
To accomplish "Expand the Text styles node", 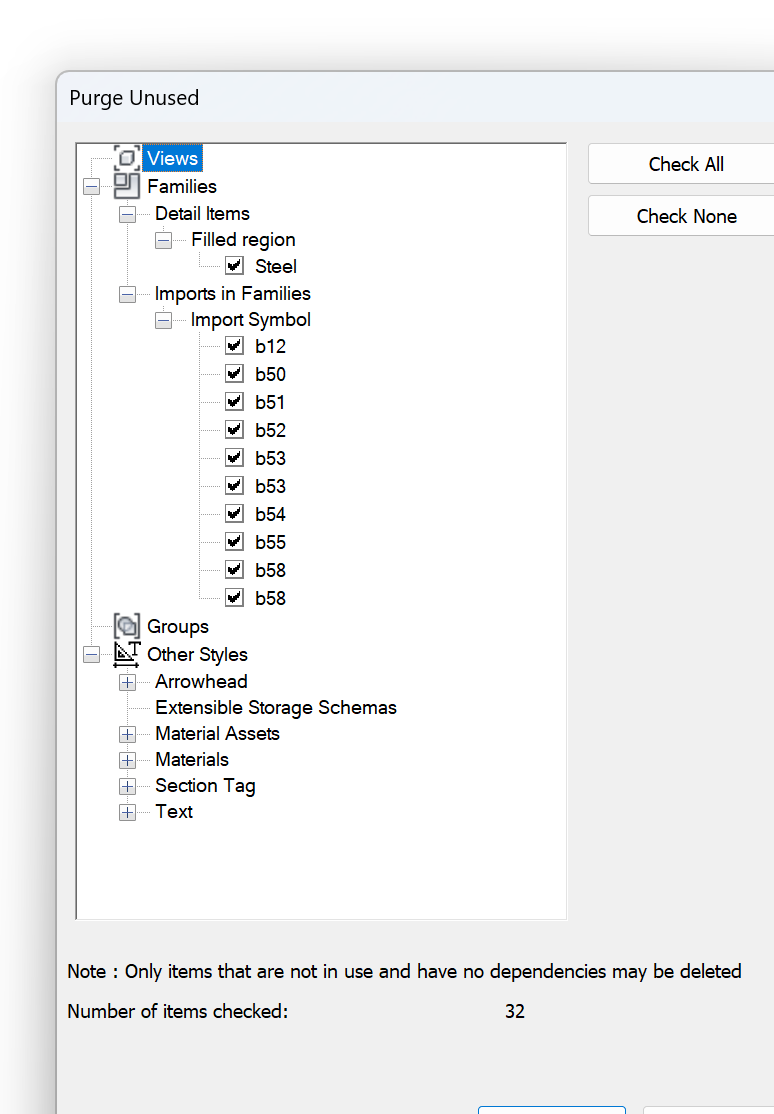I will pyautogui.click(x=127, y=812).
